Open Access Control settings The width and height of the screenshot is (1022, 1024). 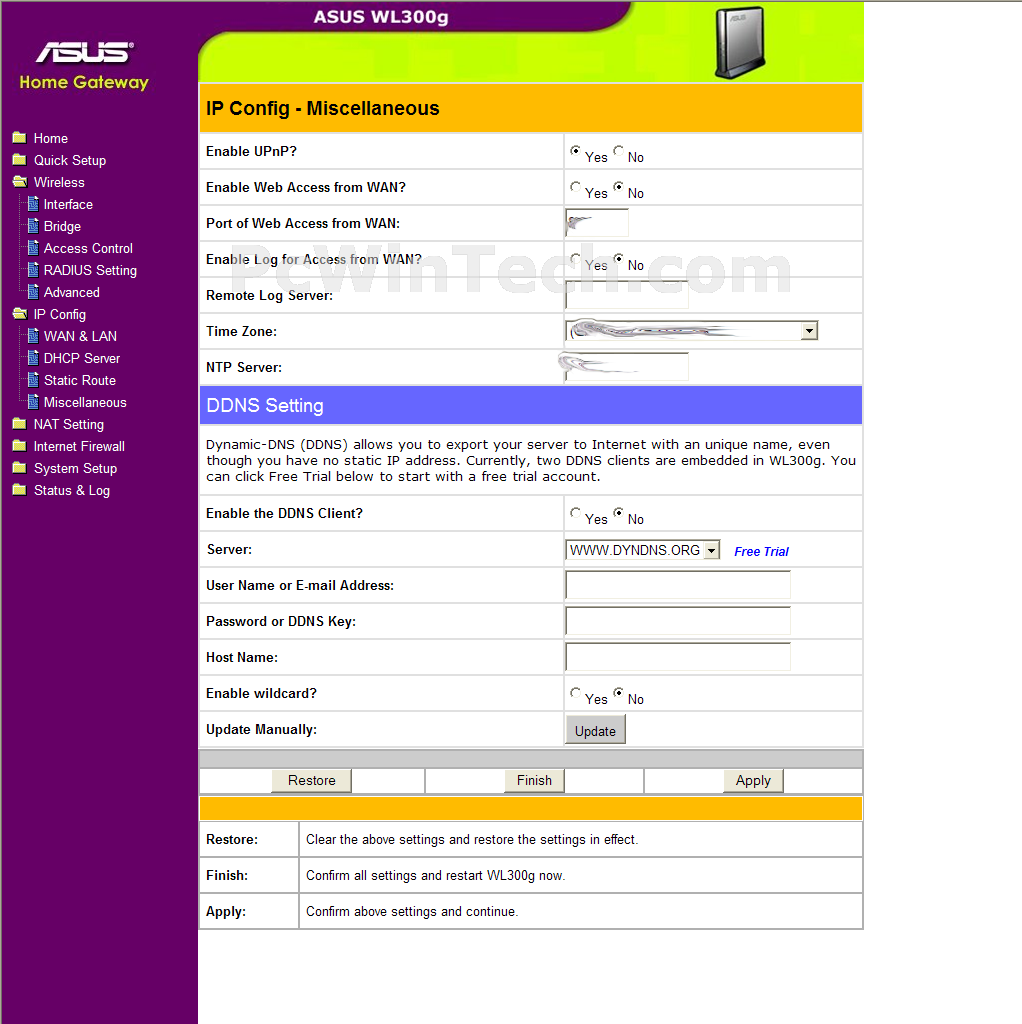(88, 248)
